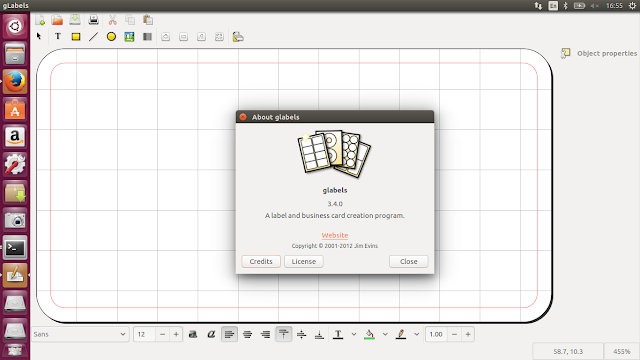Open the Object properties panel
Viewport: 640px width, 360px height.
pos(599,53)
